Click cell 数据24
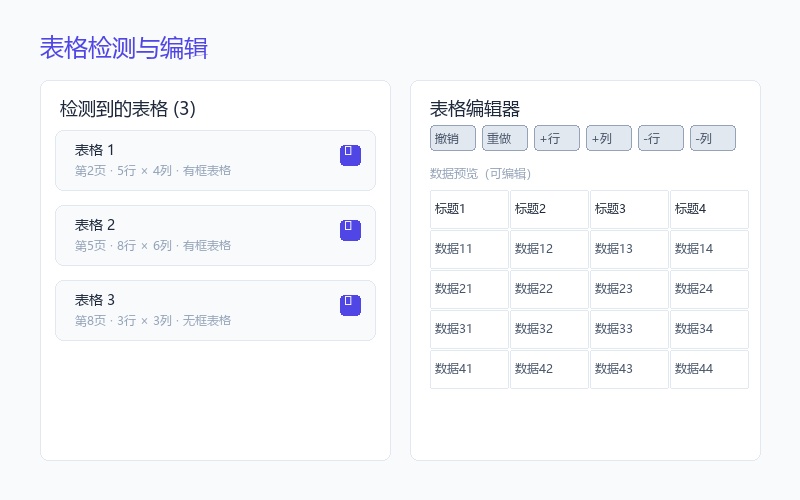 [x=710, y=289]
